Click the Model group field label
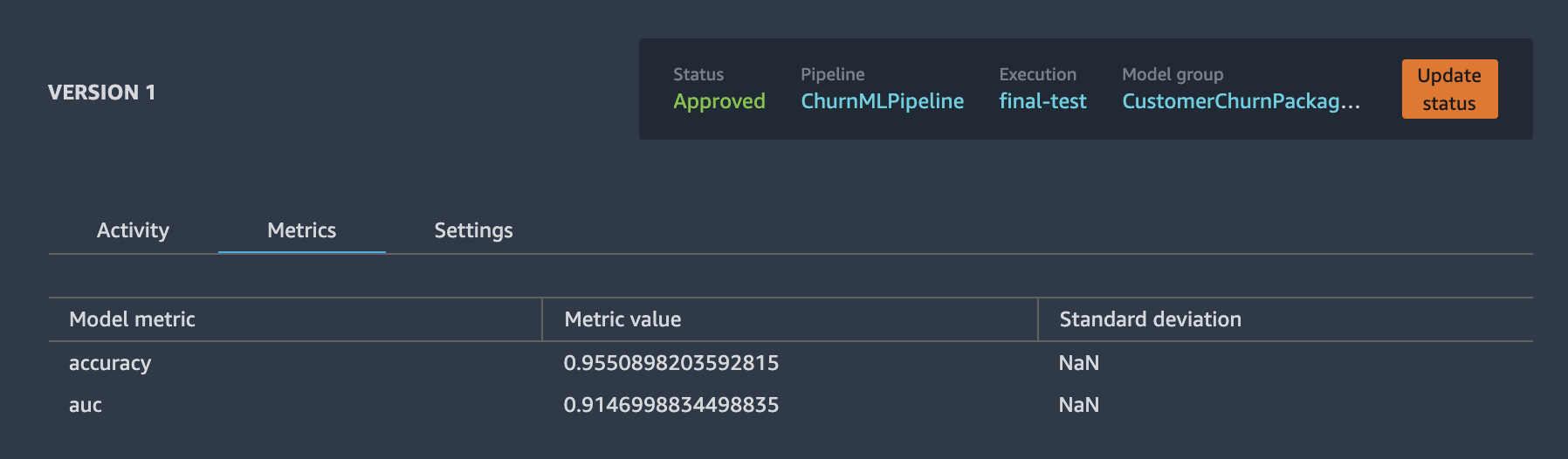1568x459 pixels. pyautogui.click(x=1173, y=74)
